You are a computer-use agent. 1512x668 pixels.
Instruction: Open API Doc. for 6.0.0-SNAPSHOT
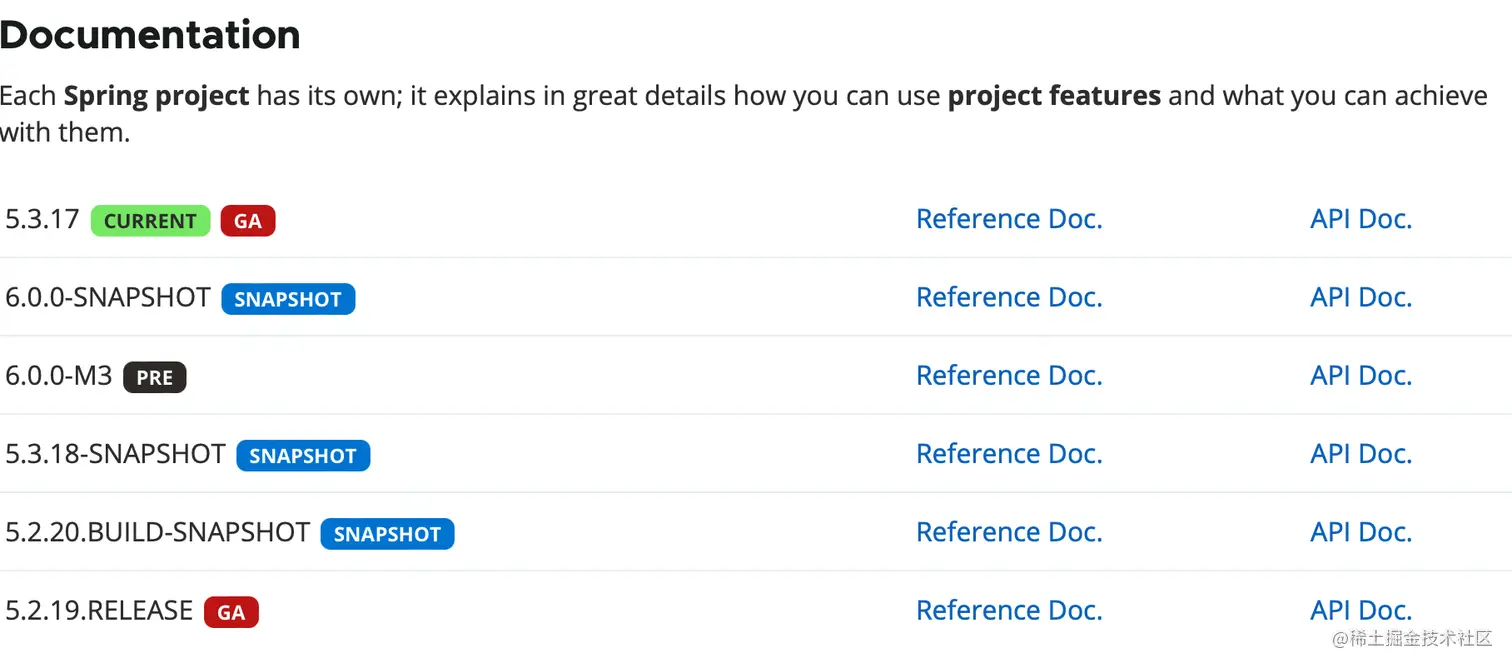click(1360, 297)
